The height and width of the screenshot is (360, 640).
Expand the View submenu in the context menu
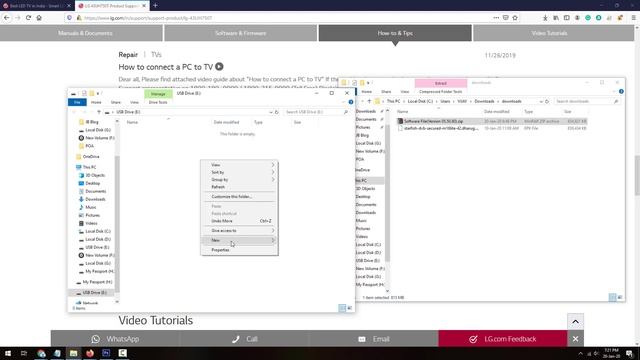coord(240,165)
